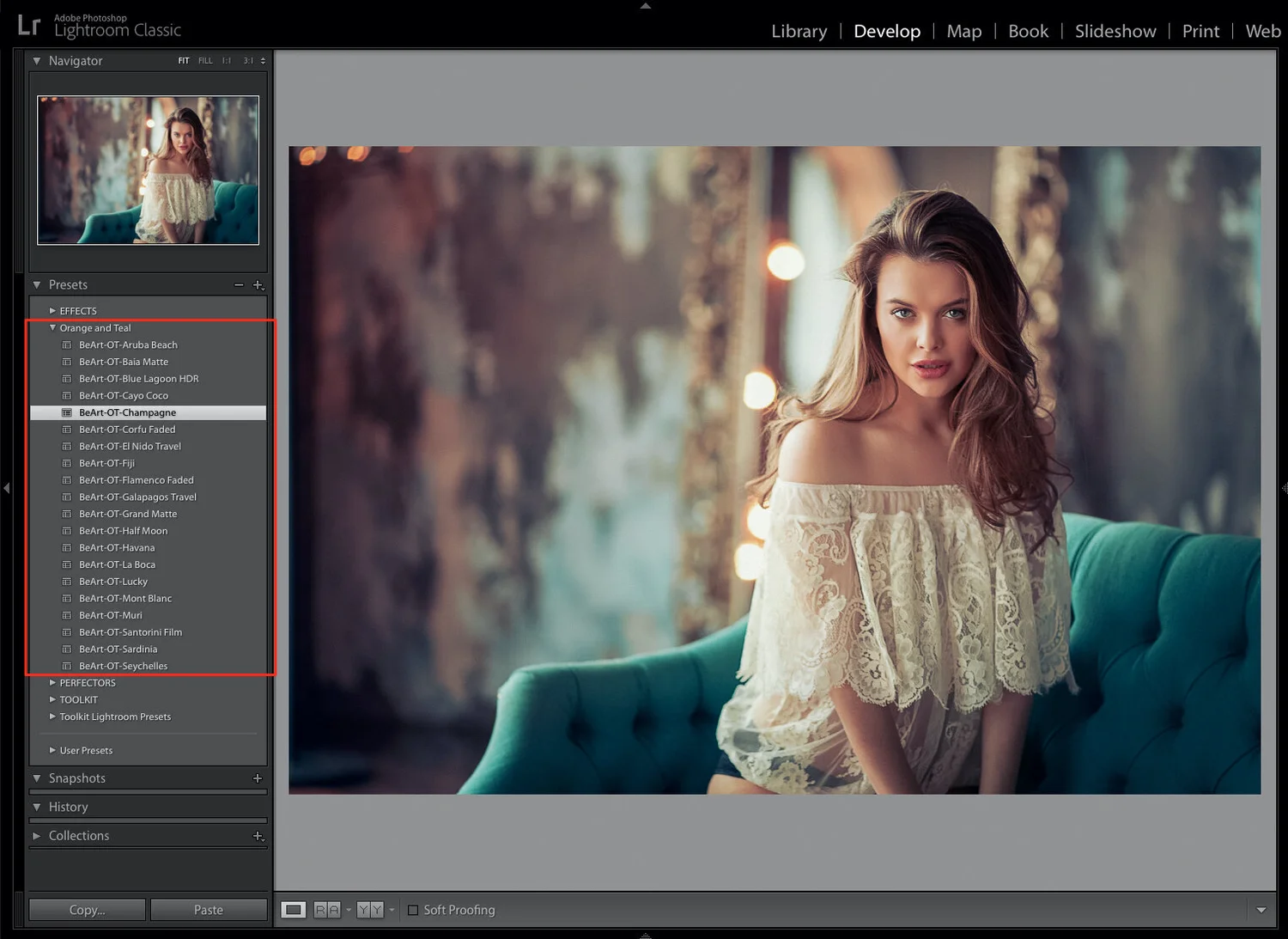The height and width of the screenshot is (939, 1288).
Task: Enable the Soft Proofing checkbox
Action: point(413,910)
